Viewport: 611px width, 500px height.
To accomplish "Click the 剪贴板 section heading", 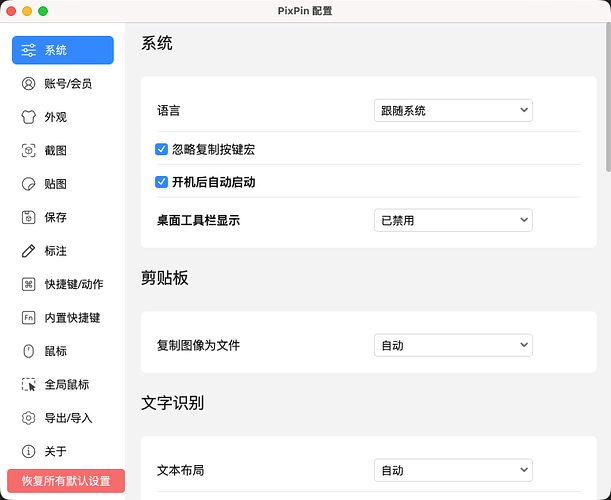I will coord(164,278).
